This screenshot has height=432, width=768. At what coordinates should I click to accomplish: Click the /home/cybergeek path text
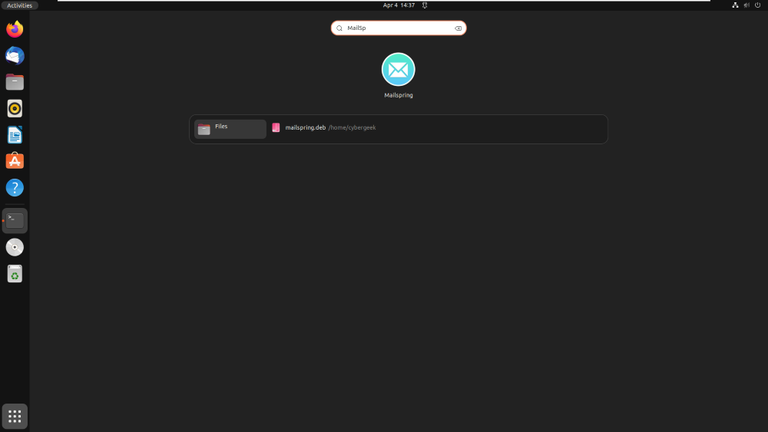[x=352, y=128]
